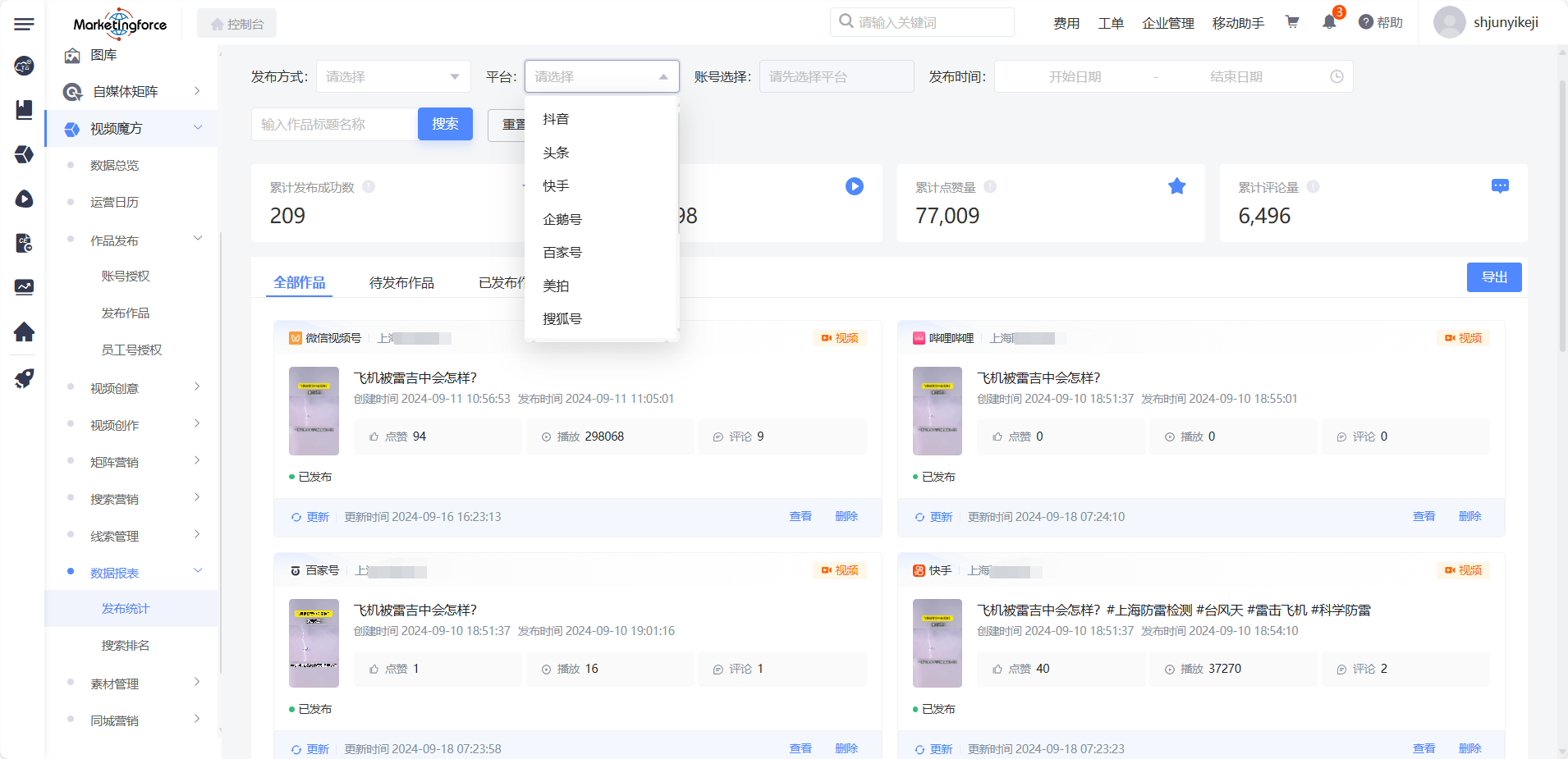Click 删除 on the 微信视频号 post card
This screenshot has width=1568, height=759.
[x=846, y=517]
